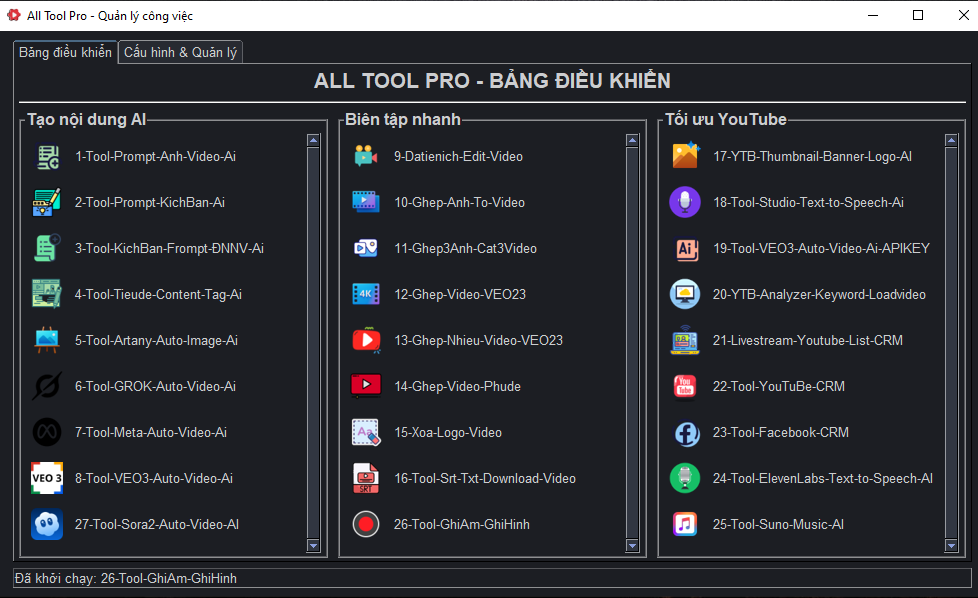Click the 23-Tool-Facebook-CRM label
Viewport: 978px width, 598px height.
tap(781, 433)
